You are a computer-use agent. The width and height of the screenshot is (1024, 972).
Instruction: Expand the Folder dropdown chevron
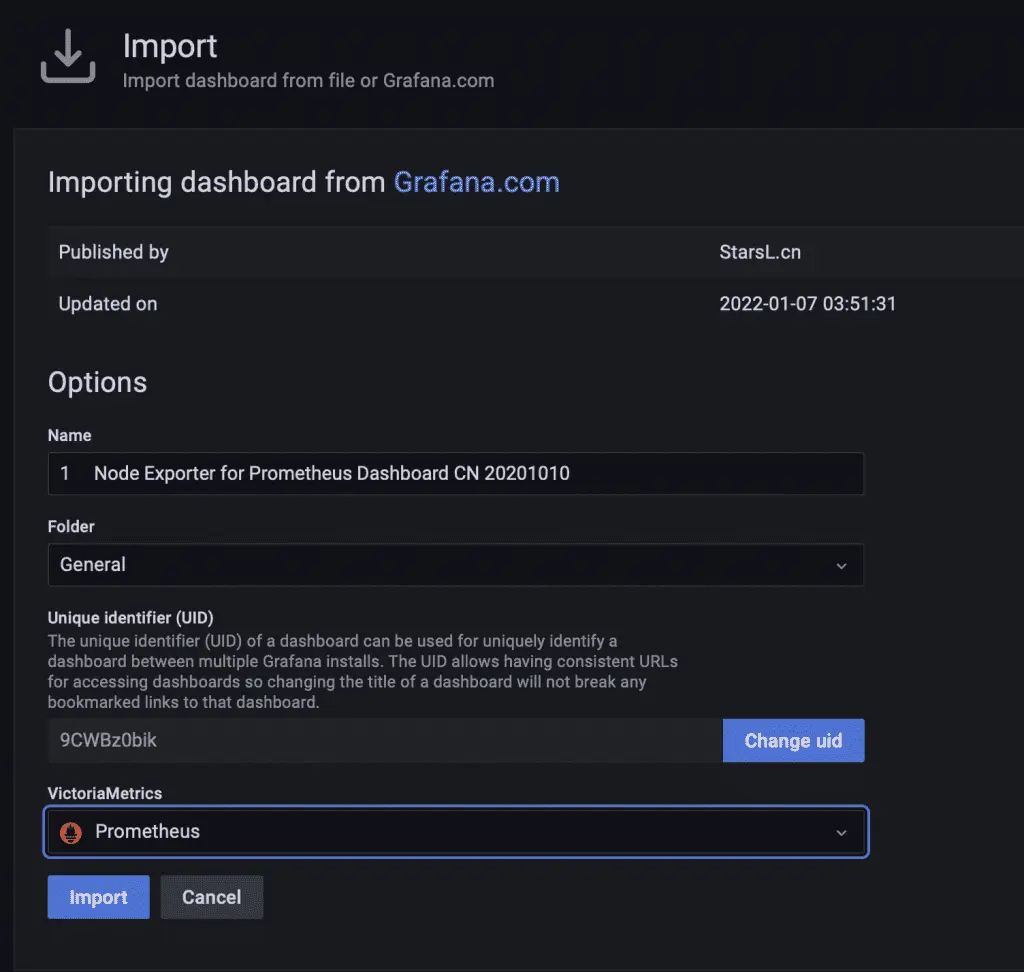(x=841, y=566)
